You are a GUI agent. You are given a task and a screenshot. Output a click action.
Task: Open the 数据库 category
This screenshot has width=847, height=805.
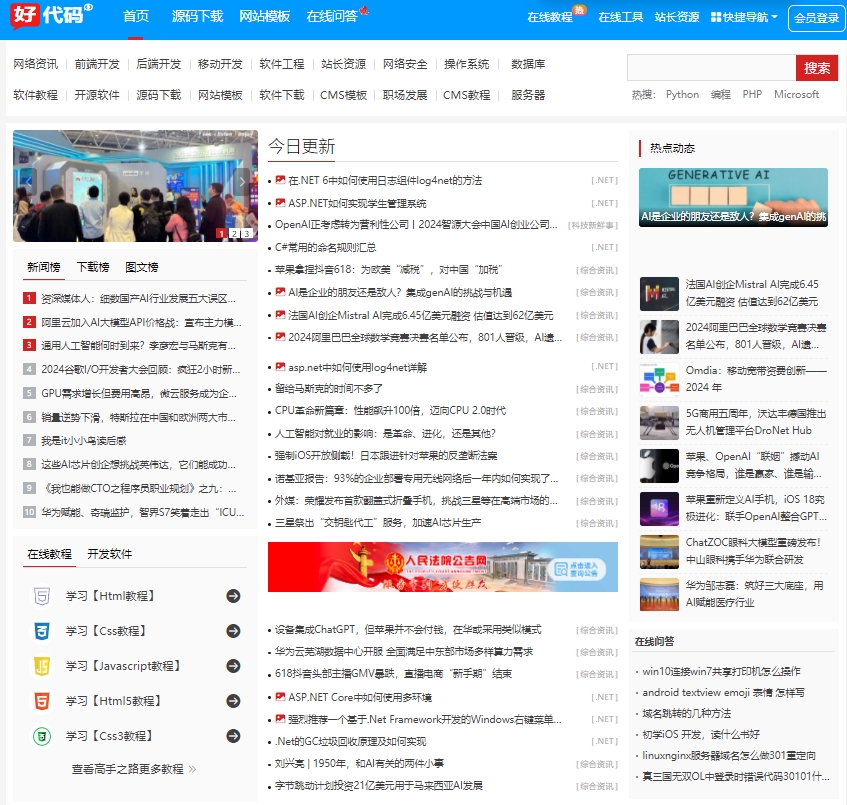[528, 64]
